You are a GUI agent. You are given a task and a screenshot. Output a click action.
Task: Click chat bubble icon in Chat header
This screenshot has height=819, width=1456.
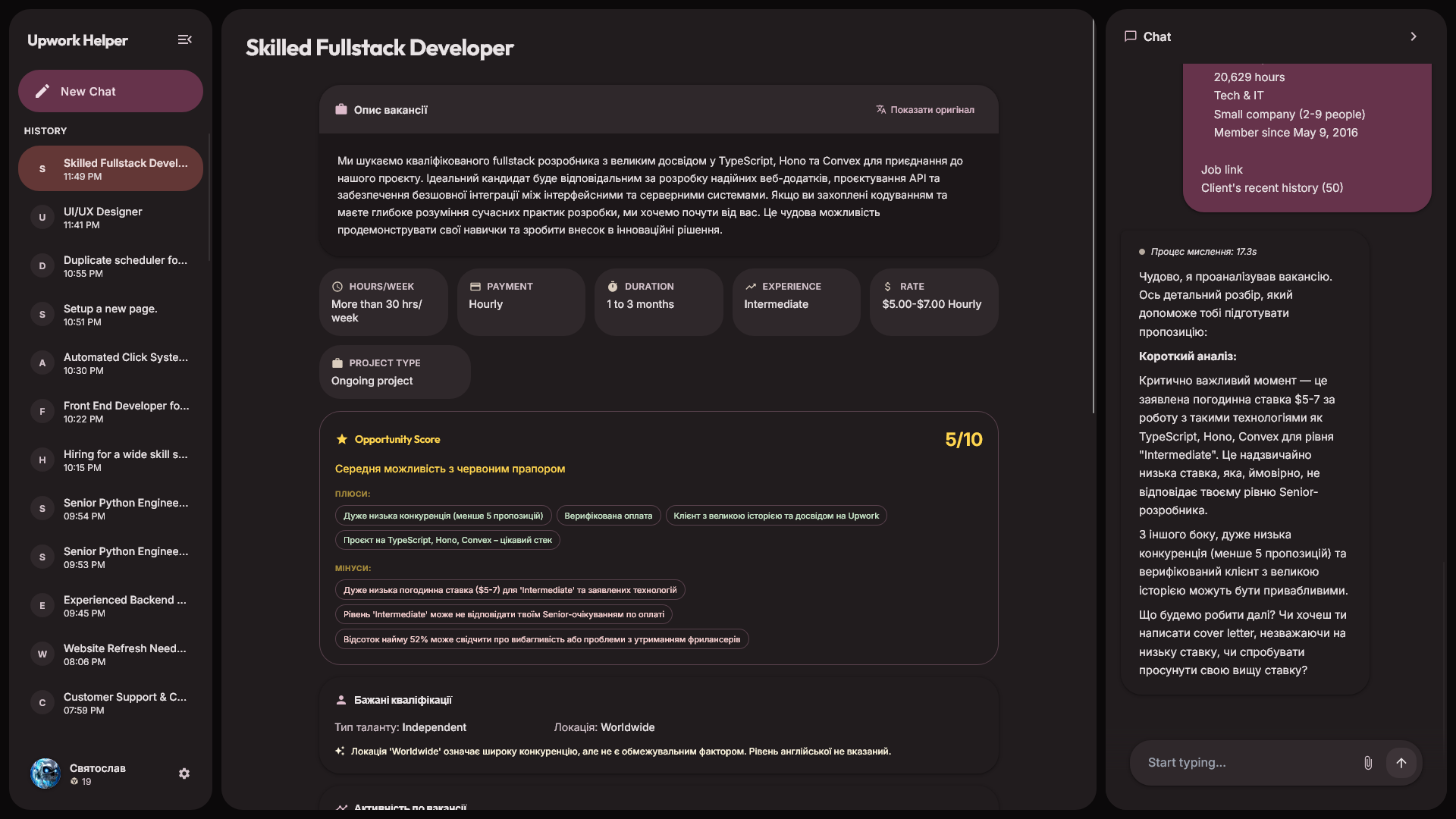click(1131, 36)
